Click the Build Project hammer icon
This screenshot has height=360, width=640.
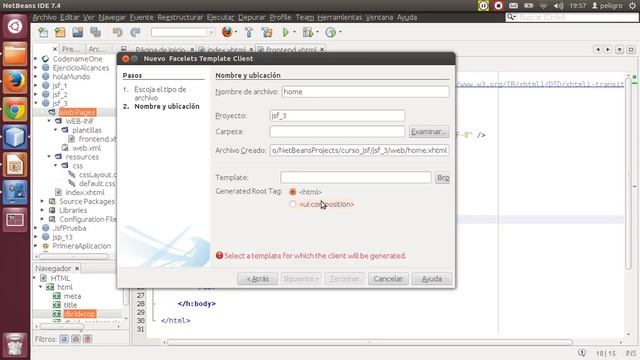pos(249,32)
